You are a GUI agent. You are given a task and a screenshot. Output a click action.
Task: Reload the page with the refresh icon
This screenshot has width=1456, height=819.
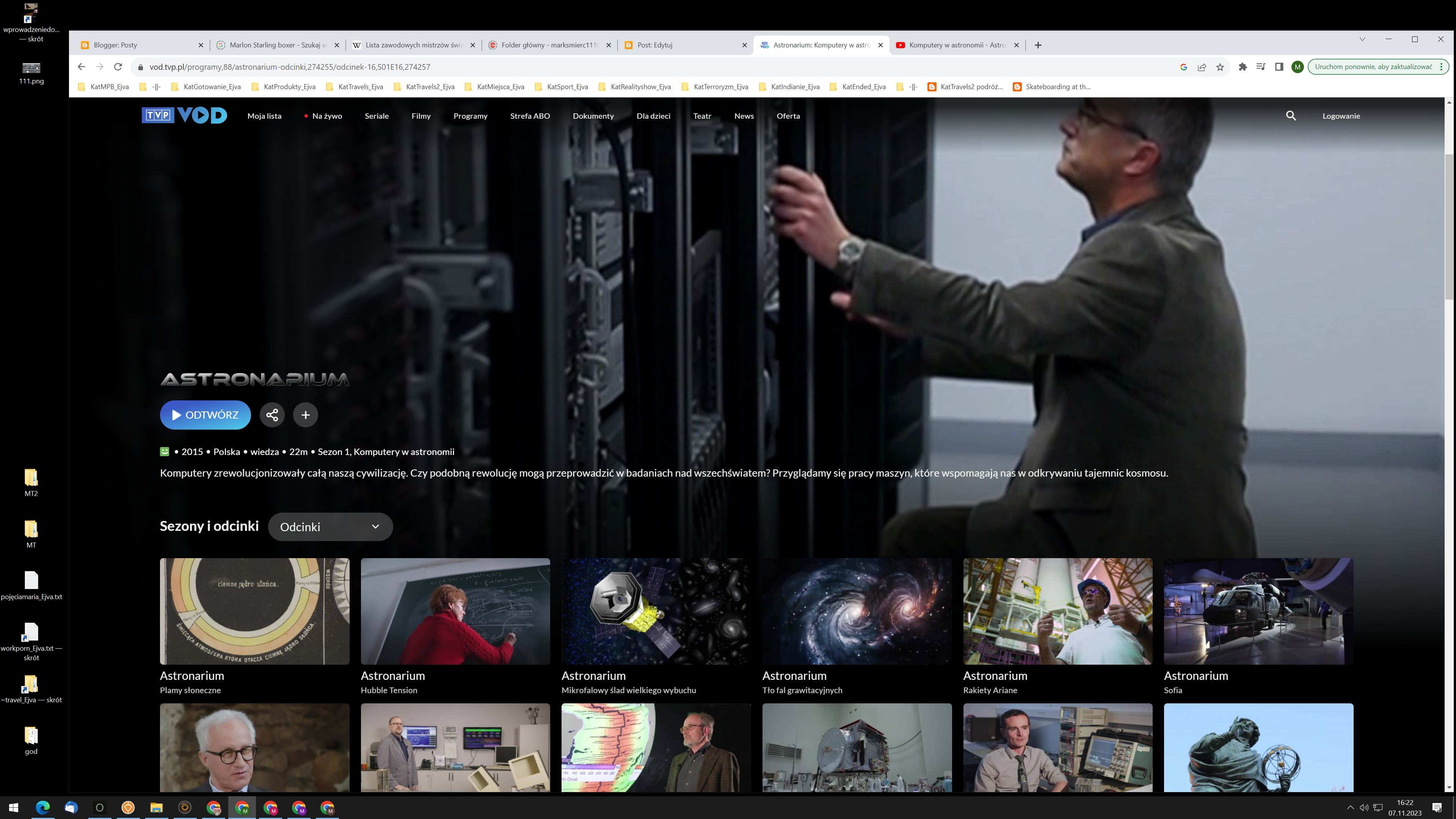[x=118, y=67]
